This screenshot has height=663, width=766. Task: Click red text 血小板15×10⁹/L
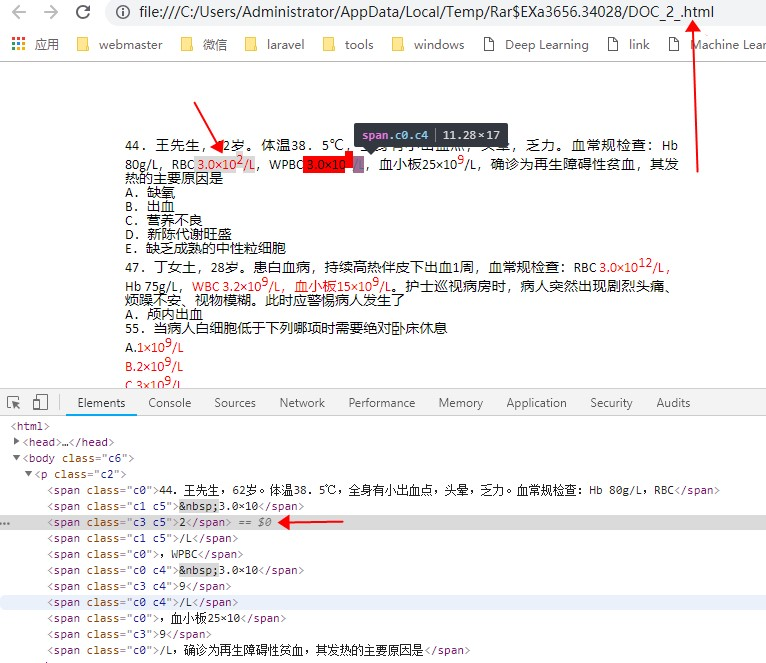343,285
